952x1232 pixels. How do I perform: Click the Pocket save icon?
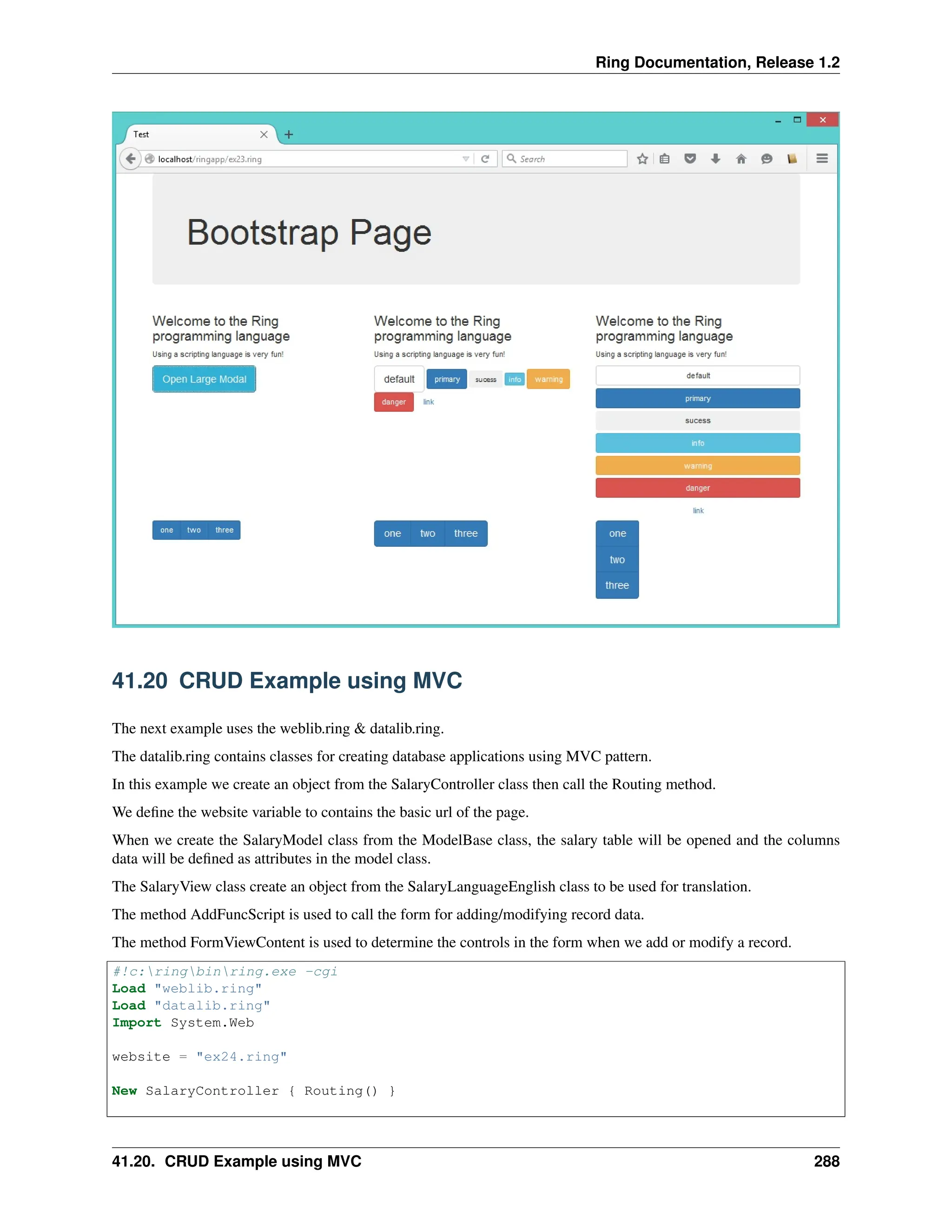[x=690, y=159]
